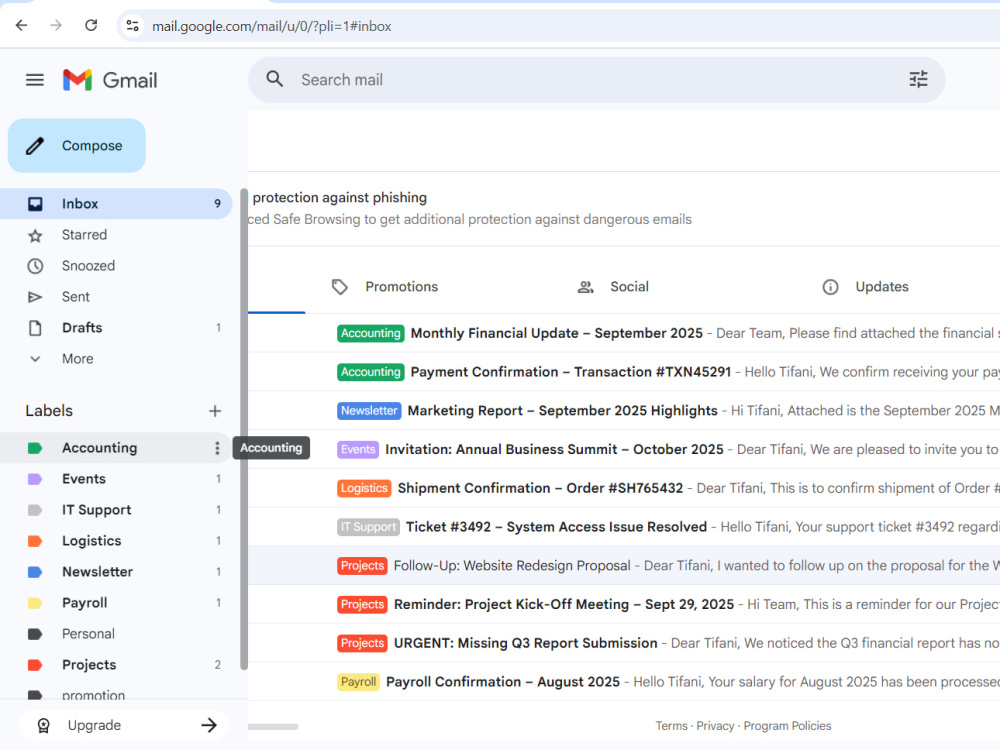Open the Drafts folder
Screen dimensions: 1000x750
(116, 328)
